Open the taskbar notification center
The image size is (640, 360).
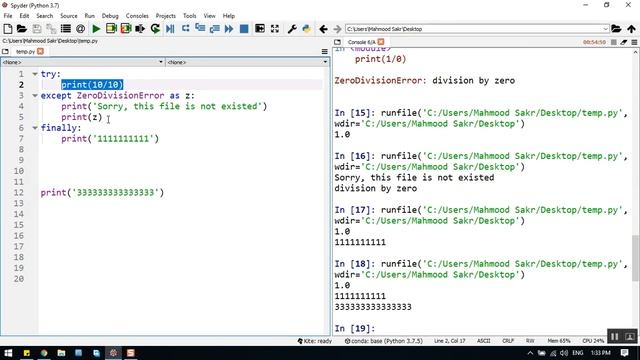tap(624, 353)
